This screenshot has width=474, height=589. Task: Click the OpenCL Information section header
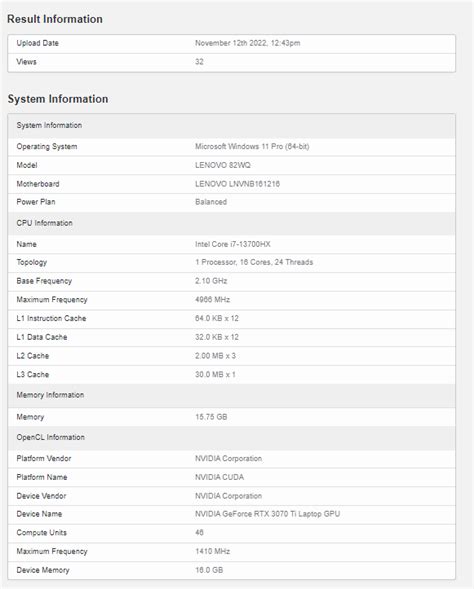[x=50, y=437]
